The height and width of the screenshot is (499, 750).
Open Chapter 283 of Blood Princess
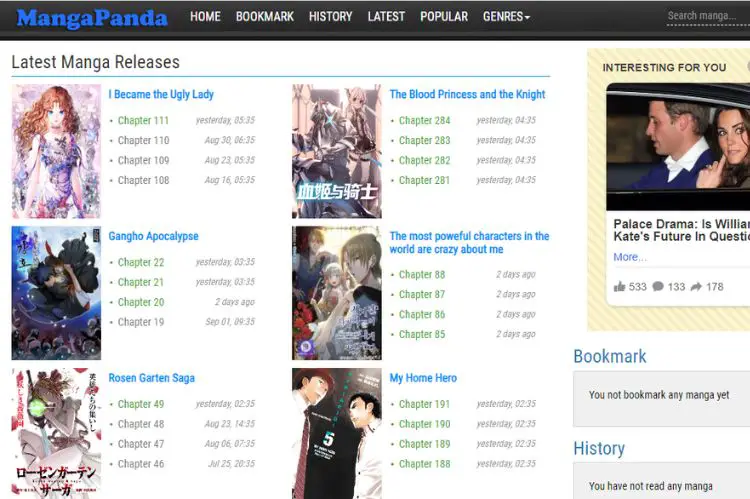point(425,141)
